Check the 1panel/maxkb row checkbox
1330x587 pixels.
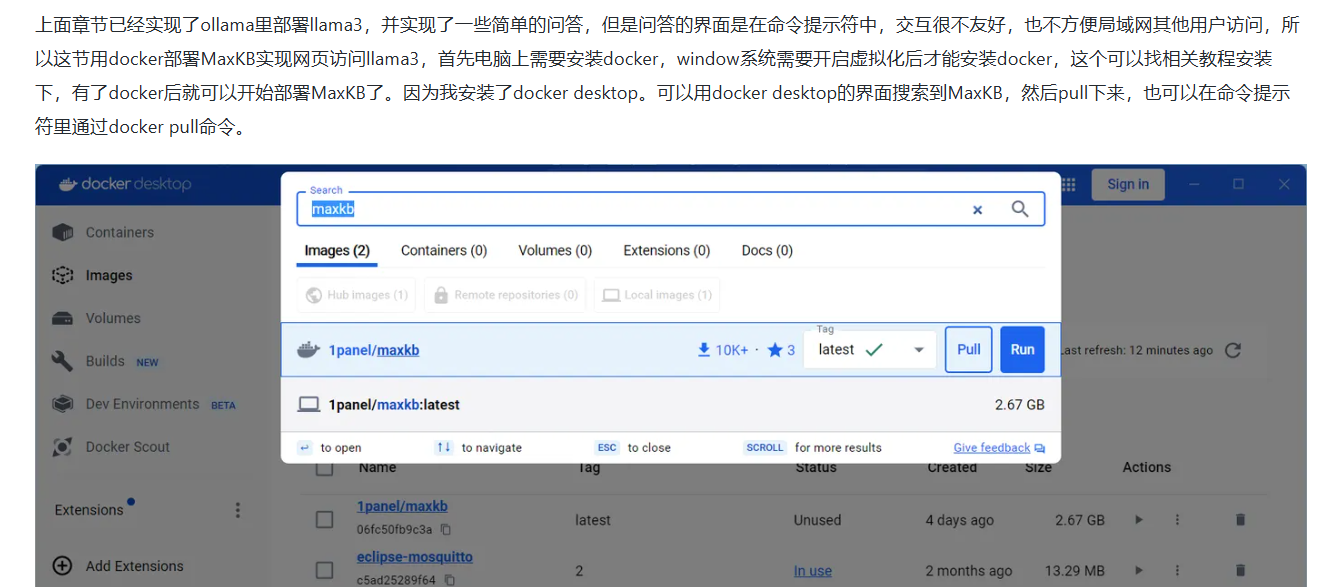tap(324, 520)
